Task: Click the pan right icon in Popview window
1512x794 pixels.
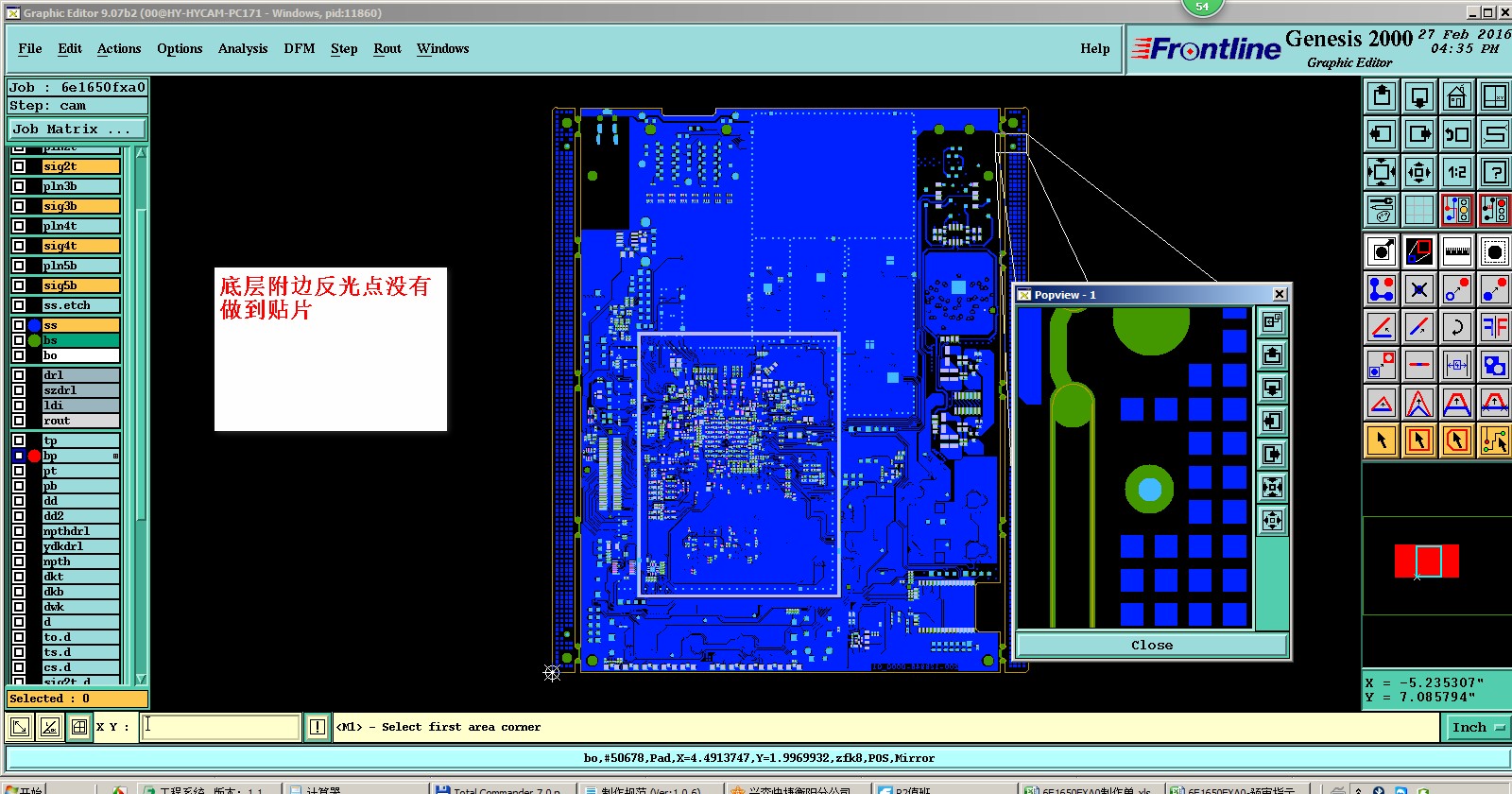Action: point(1273,455)
